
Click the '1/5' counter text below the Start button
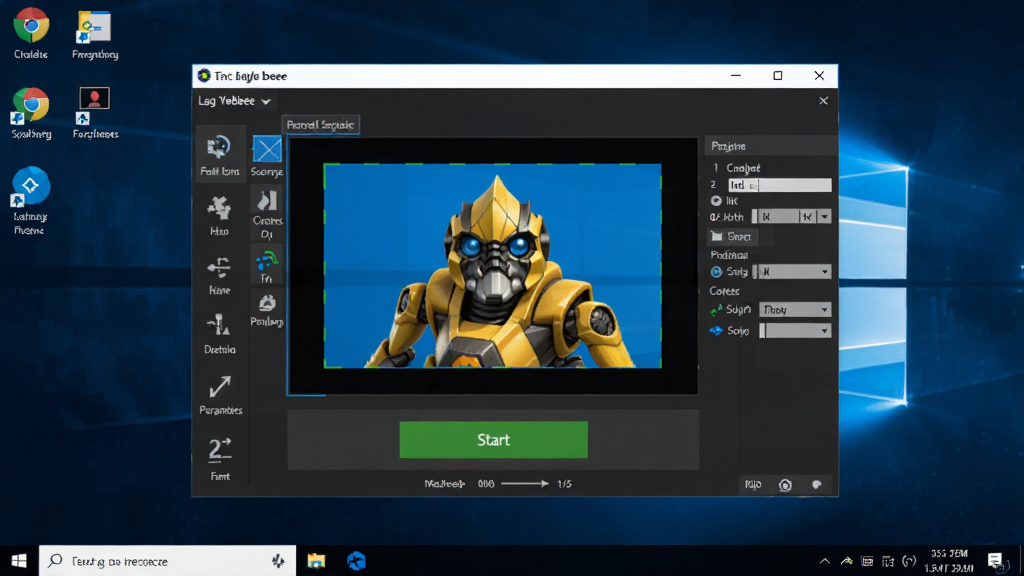pyautogui.click(x=564, y=484)
